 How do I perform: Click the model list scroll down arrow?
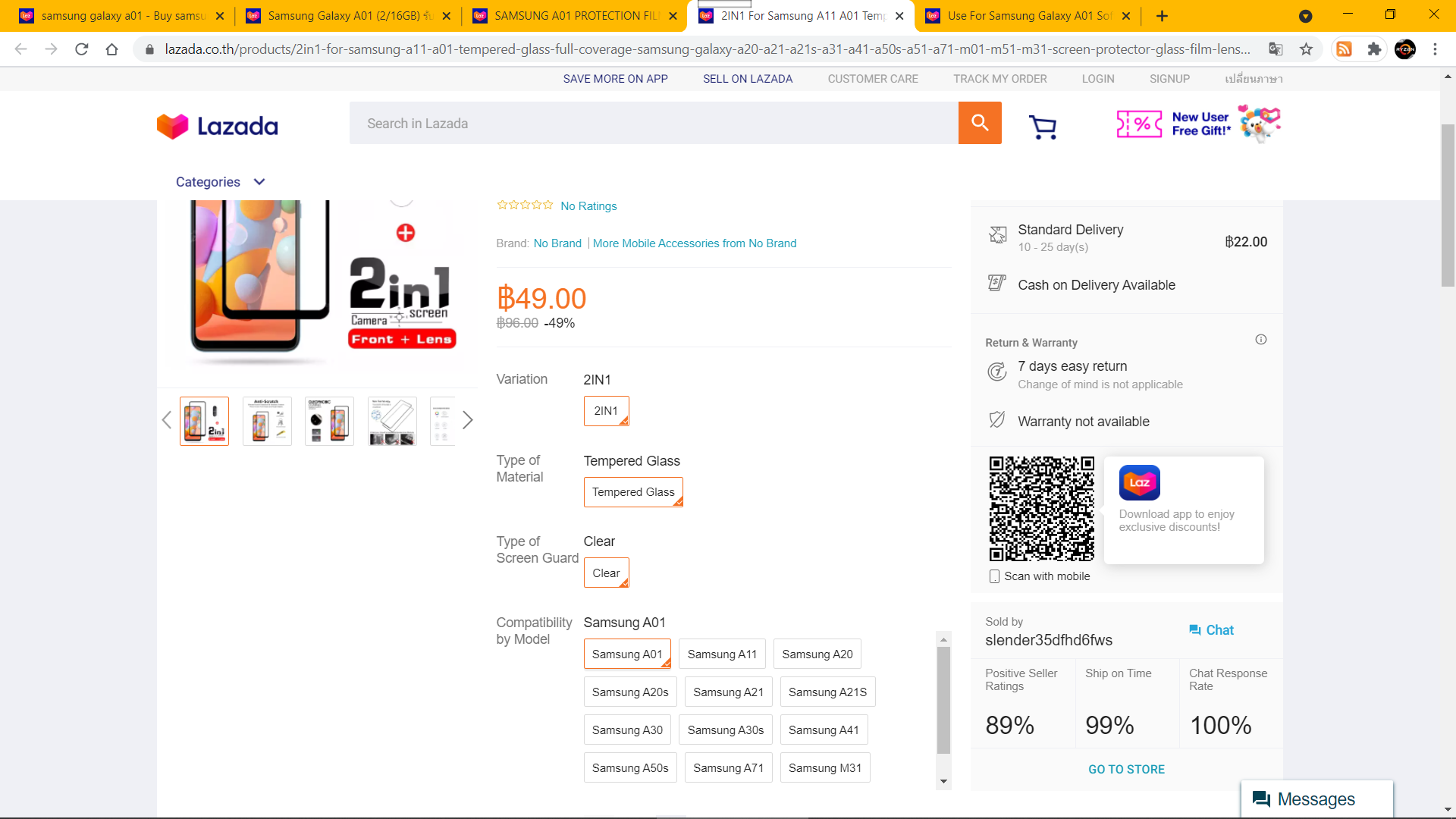(x=943, y=781)
